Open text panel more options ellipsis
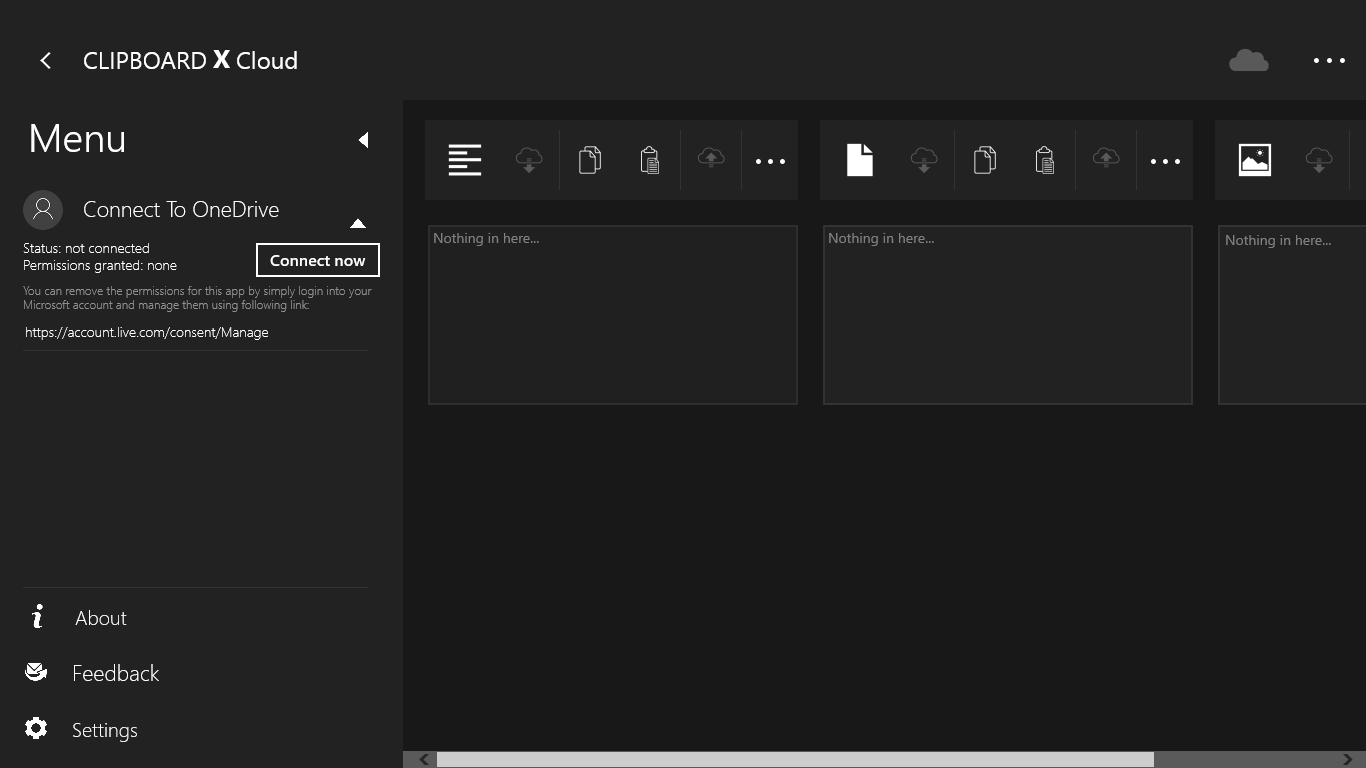 pyautogui.click(x=770, y=161)
